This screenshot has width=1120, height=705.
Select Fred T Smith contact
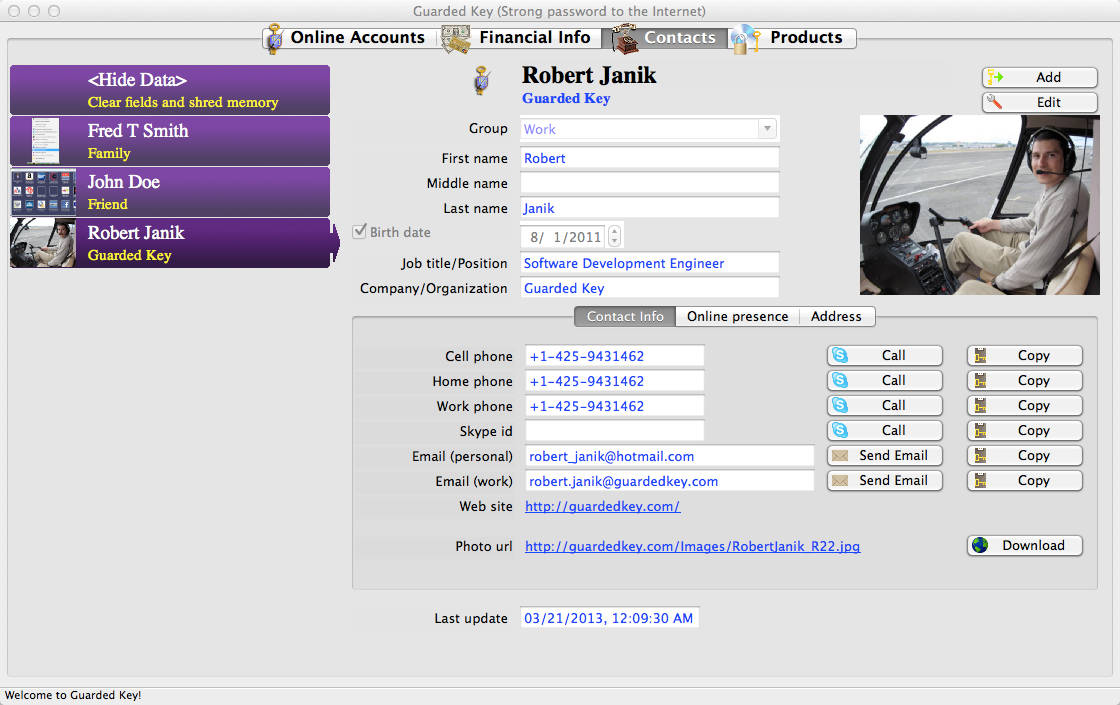[x=170, y=141]
